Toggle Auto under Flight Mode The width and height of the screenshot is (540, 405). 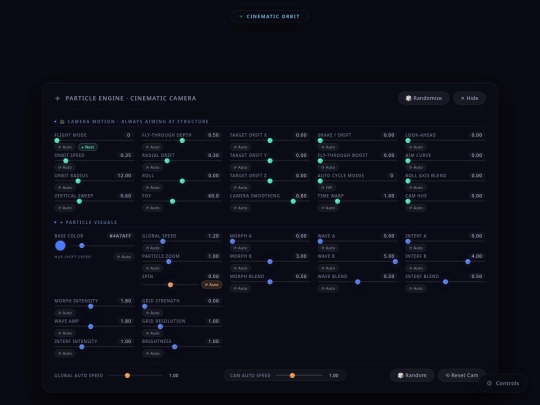click(x=65, y=147)
